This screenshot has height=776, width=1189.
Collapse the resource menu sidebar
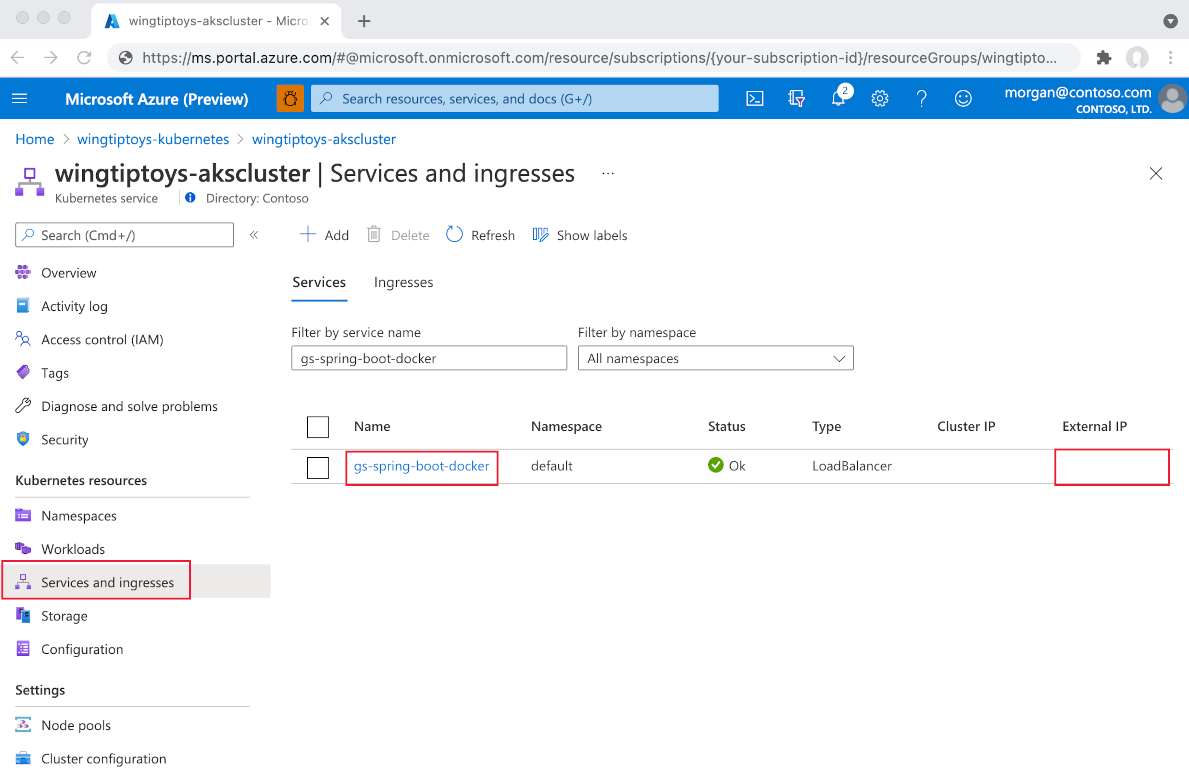254,234
